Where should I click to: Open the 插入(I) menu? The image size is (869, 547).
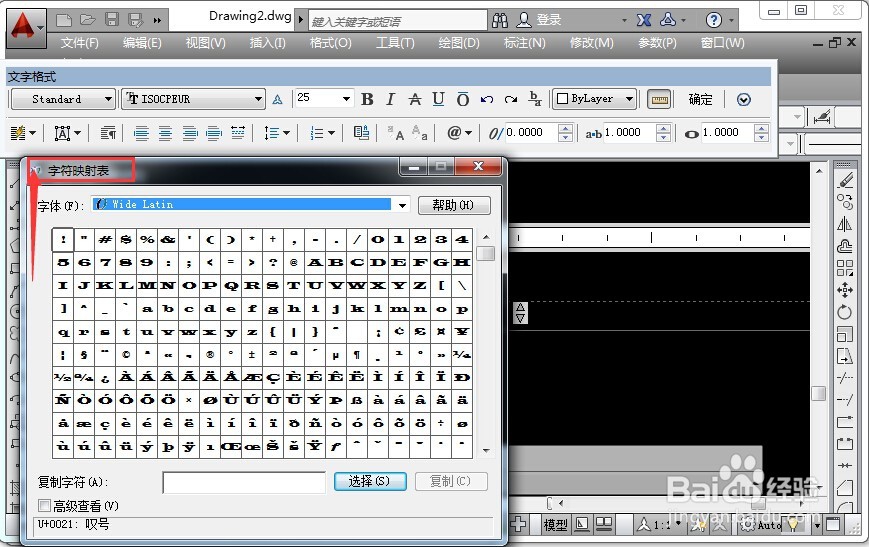(x=268, y=43)
